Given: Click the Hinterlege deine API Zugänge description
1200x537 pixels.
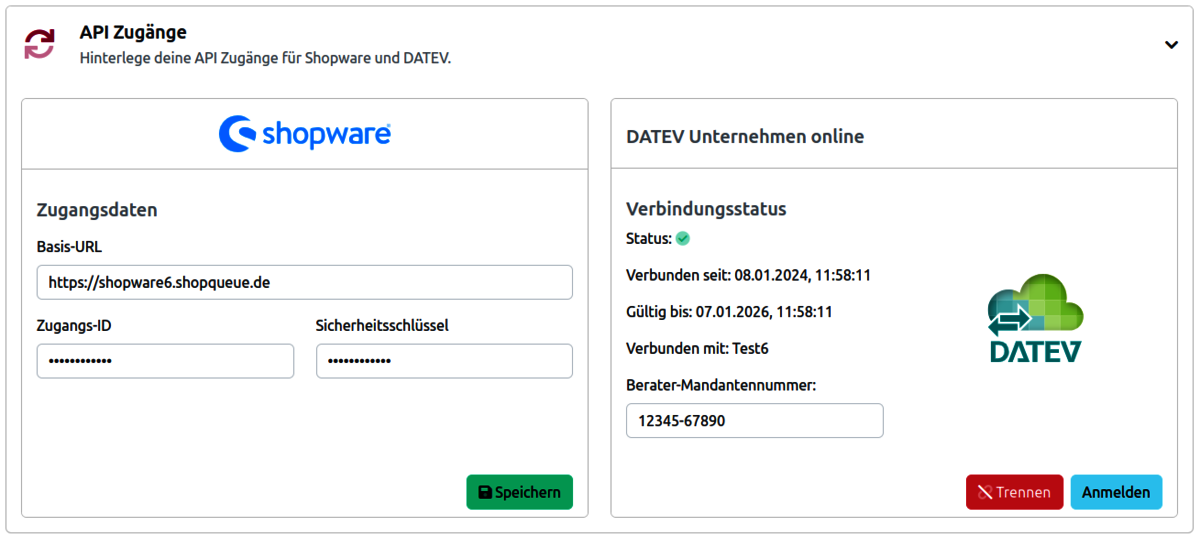Looking at the screenshot, I should [x=266, y=58].
